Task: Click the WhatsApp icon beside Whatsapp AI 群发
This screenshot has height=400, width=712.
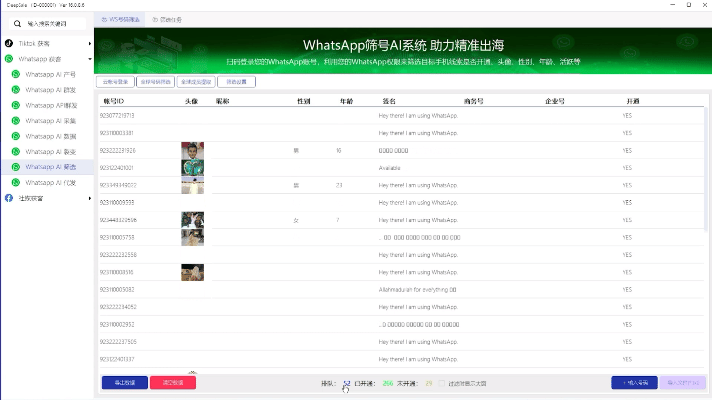Action: [16, 89]
